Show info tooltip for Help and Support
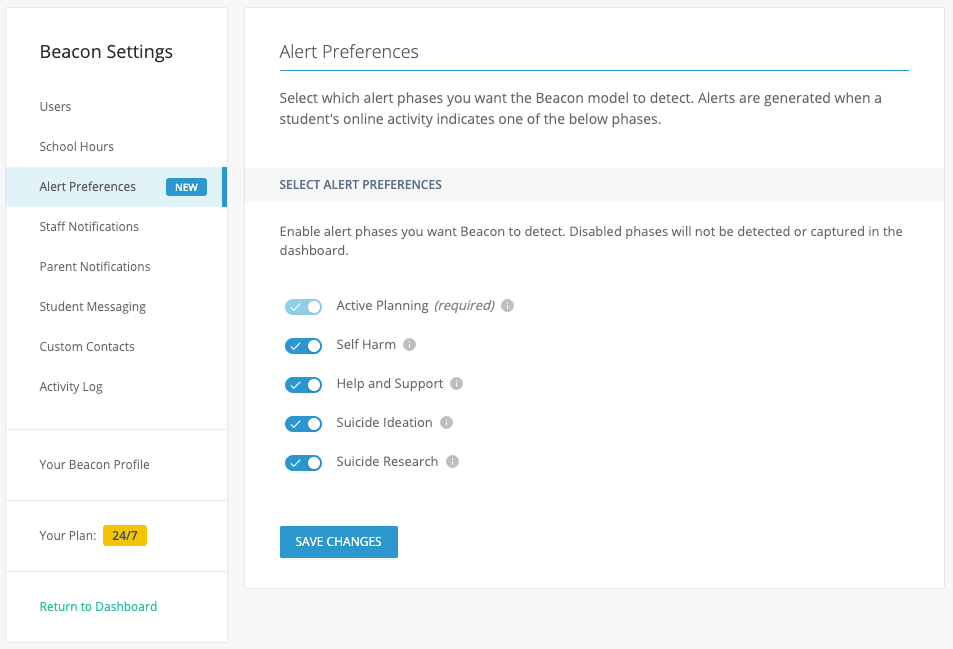Screen dimensions: 953x649 (x=456, y=383)
